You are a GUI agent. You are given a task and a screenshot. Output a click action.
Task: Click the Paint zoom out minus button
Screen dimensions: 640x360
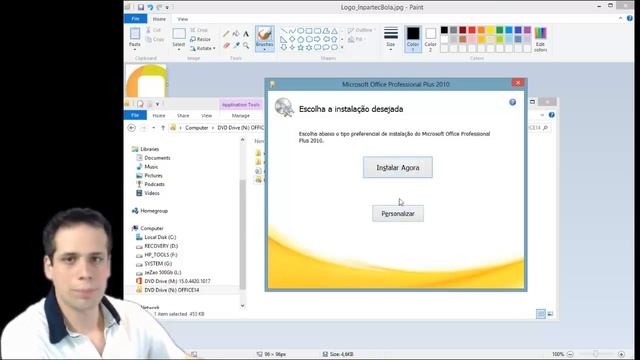pyautogui.click(x=570, y=354)
